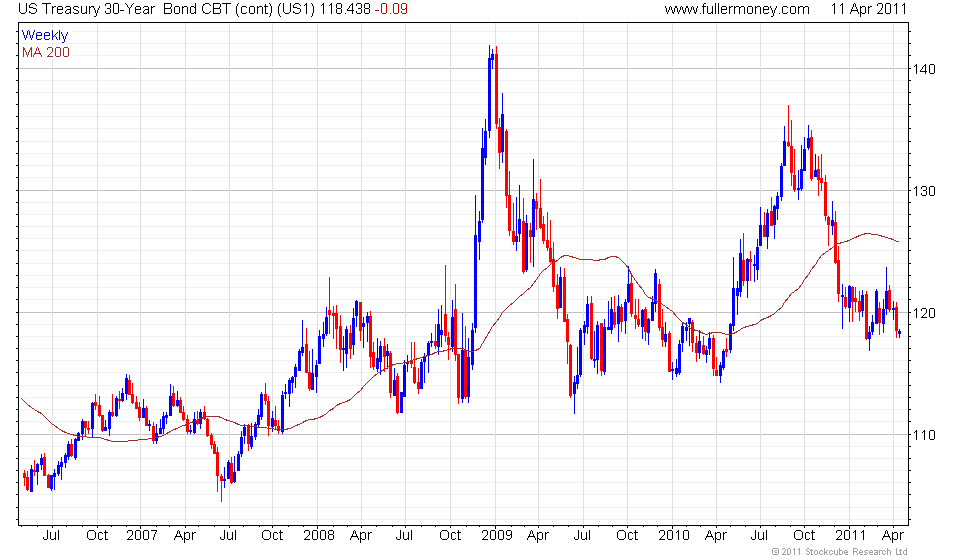Image resolution: width=960 pixels, height=560 pixels.
Task: Click the 2010 year label on time axis
Action: point(673,536)
